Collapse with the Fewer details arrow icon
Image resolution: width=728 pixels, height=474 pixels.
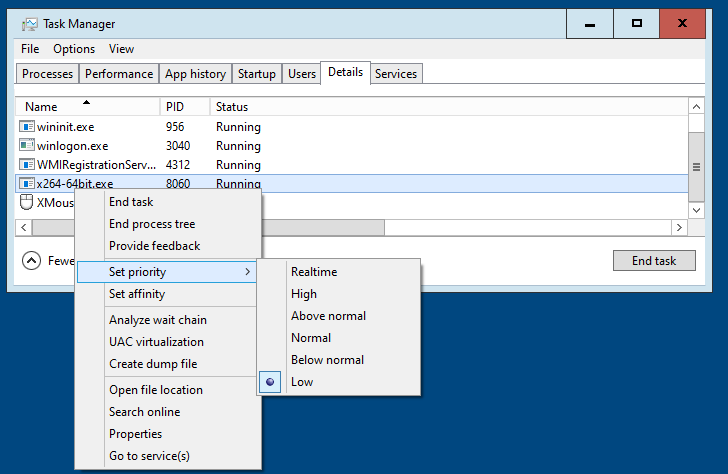pyautogui.click(x=32, y=261)
